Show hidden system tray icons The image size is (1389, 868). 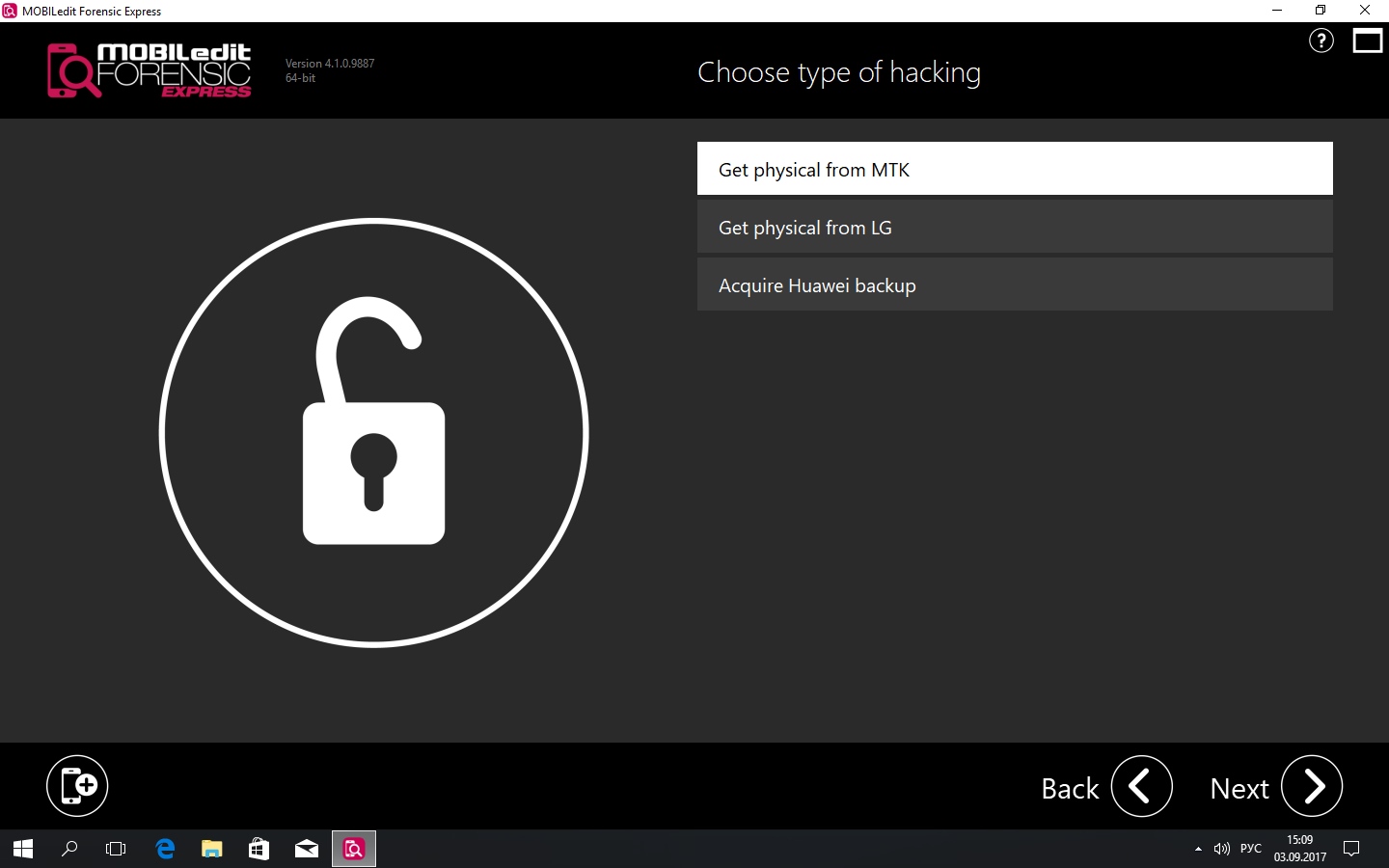click(1198, 849)
